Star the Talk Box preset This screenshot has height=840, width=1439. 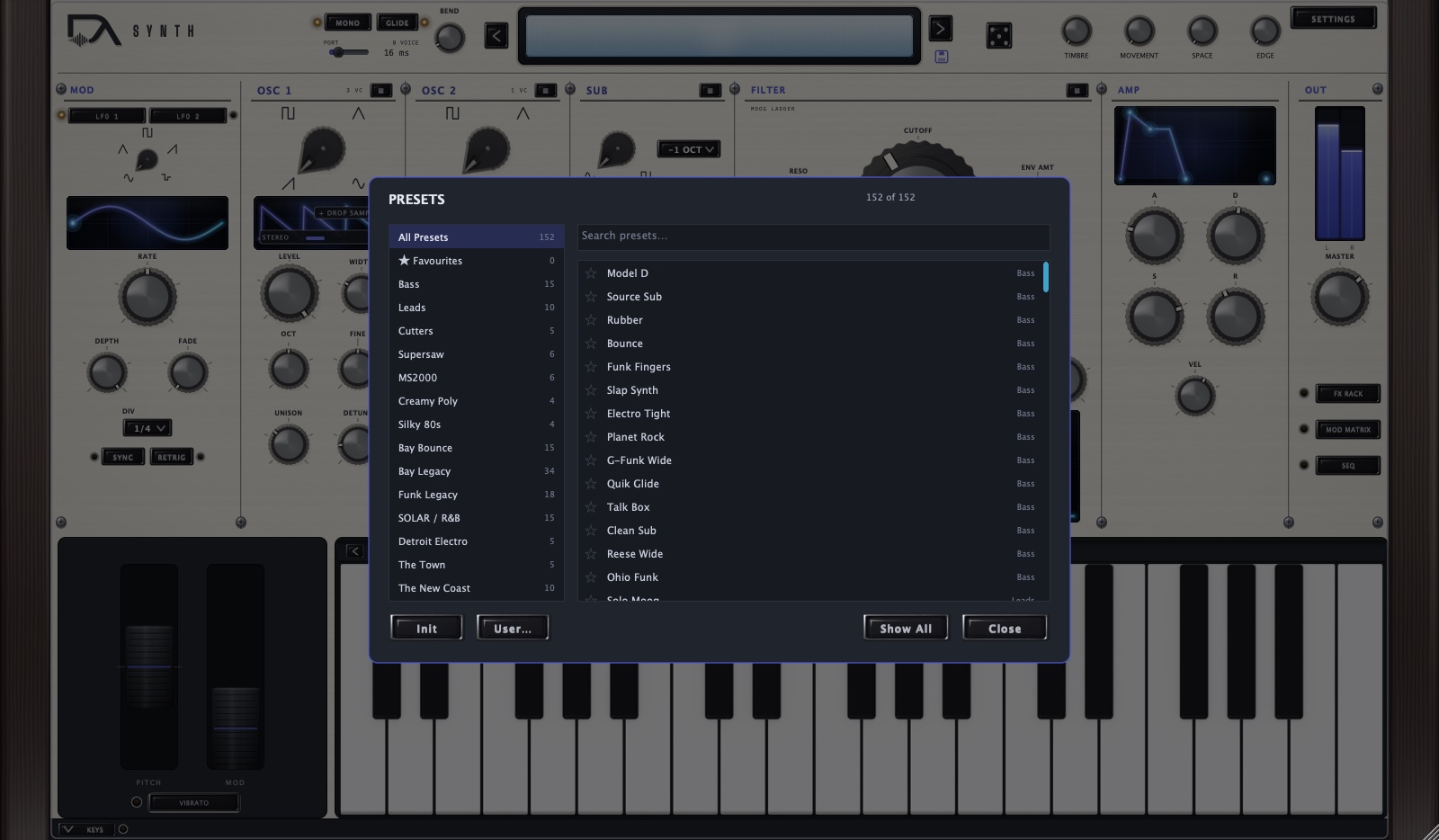pos(591,506)
